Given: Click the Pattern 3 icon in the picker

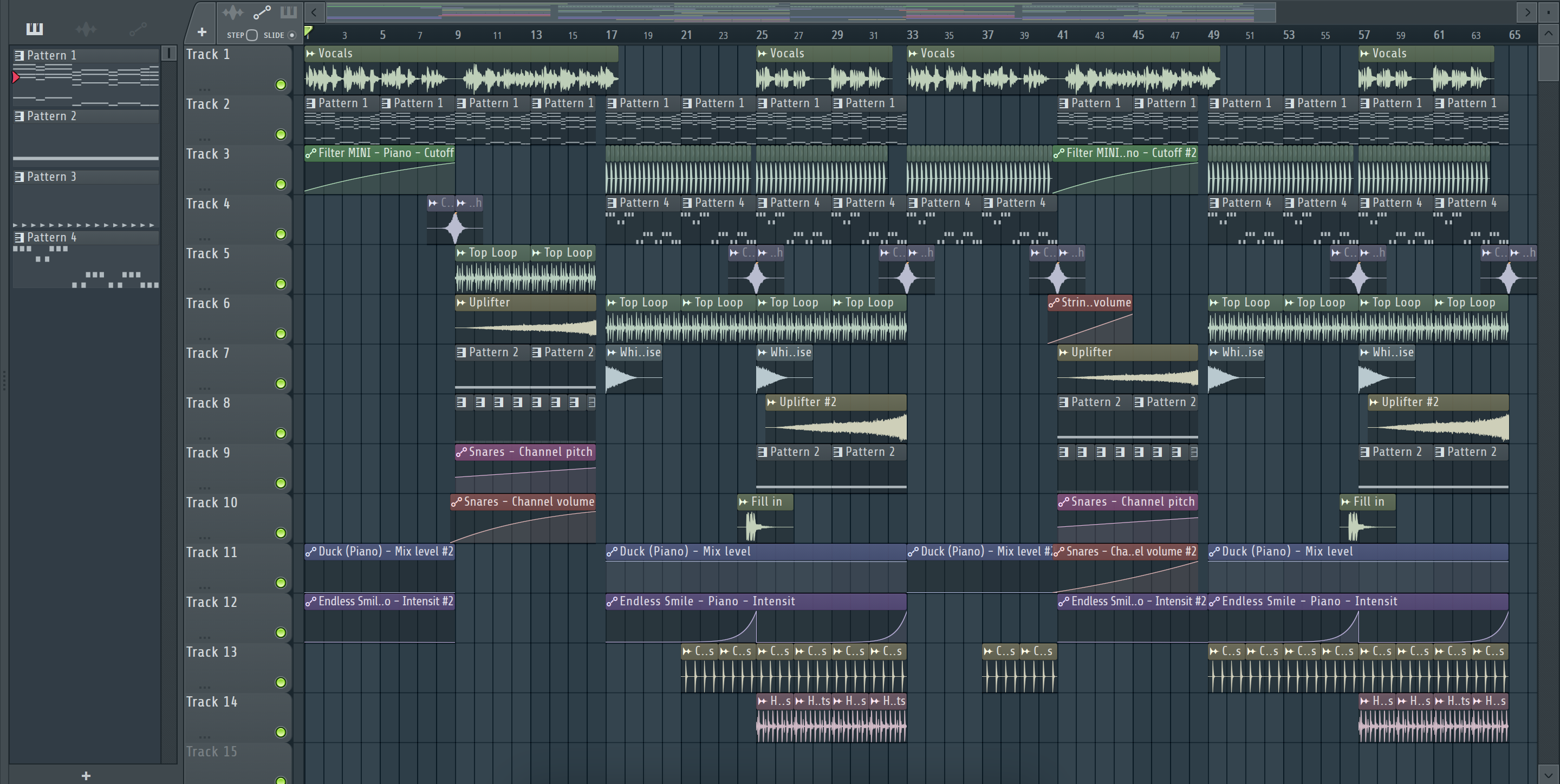Looking at the screenshot, I should (x=19, y=177).
